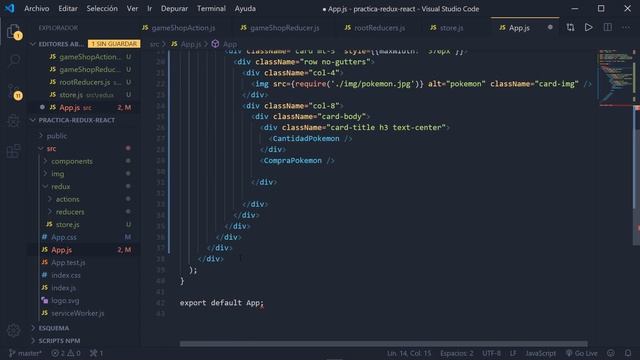Open Depurar menu
The image size is (640, 360).
point(174,9)
